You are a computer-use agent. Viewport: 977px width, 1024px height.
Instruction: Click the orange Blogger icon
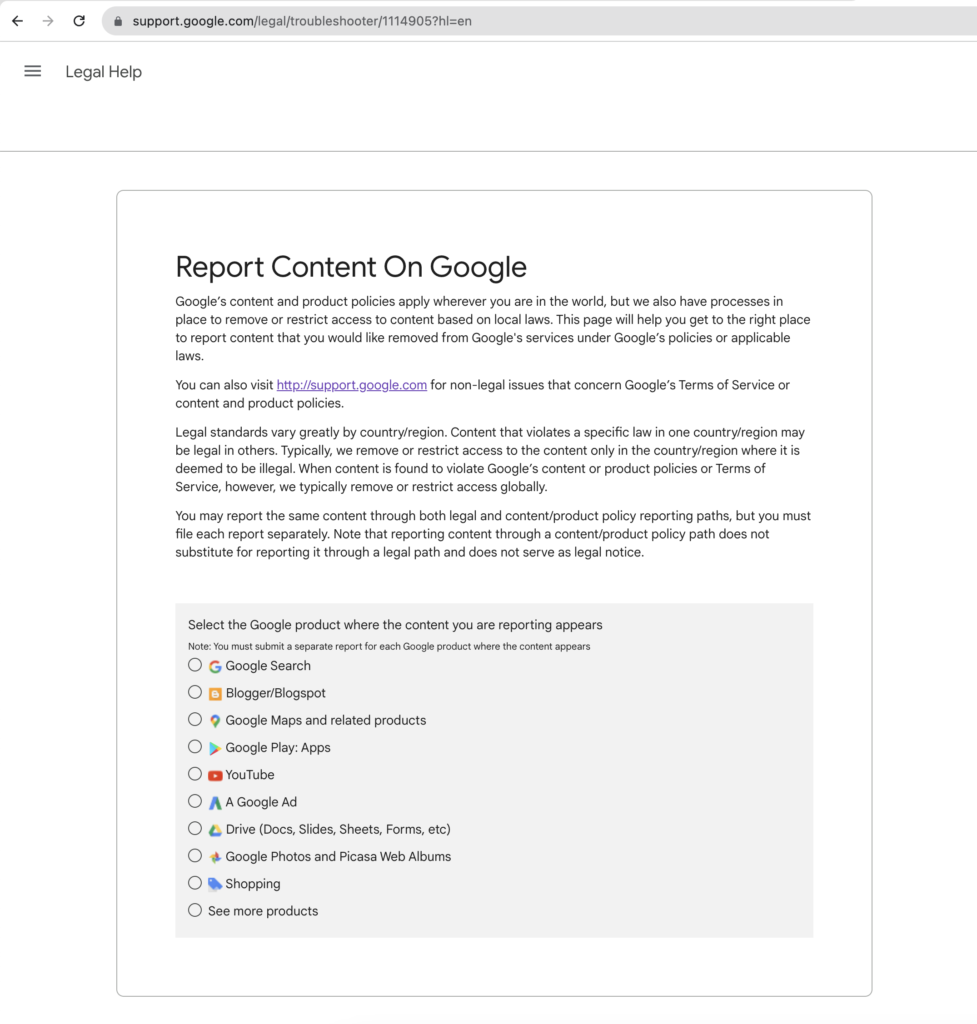point(215,694)
